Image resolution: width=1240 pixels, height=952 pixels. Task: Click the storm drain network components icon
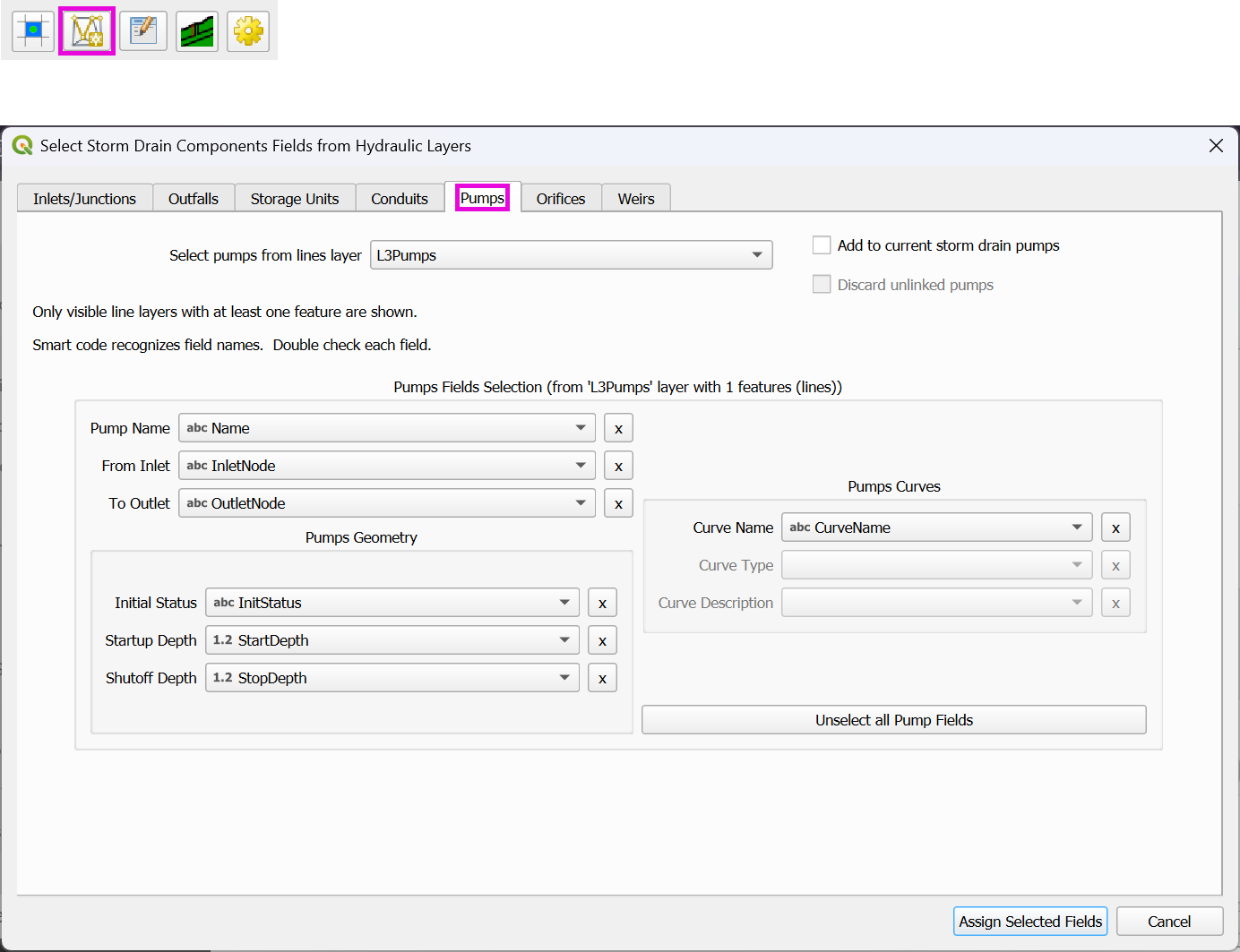point(87,31)
